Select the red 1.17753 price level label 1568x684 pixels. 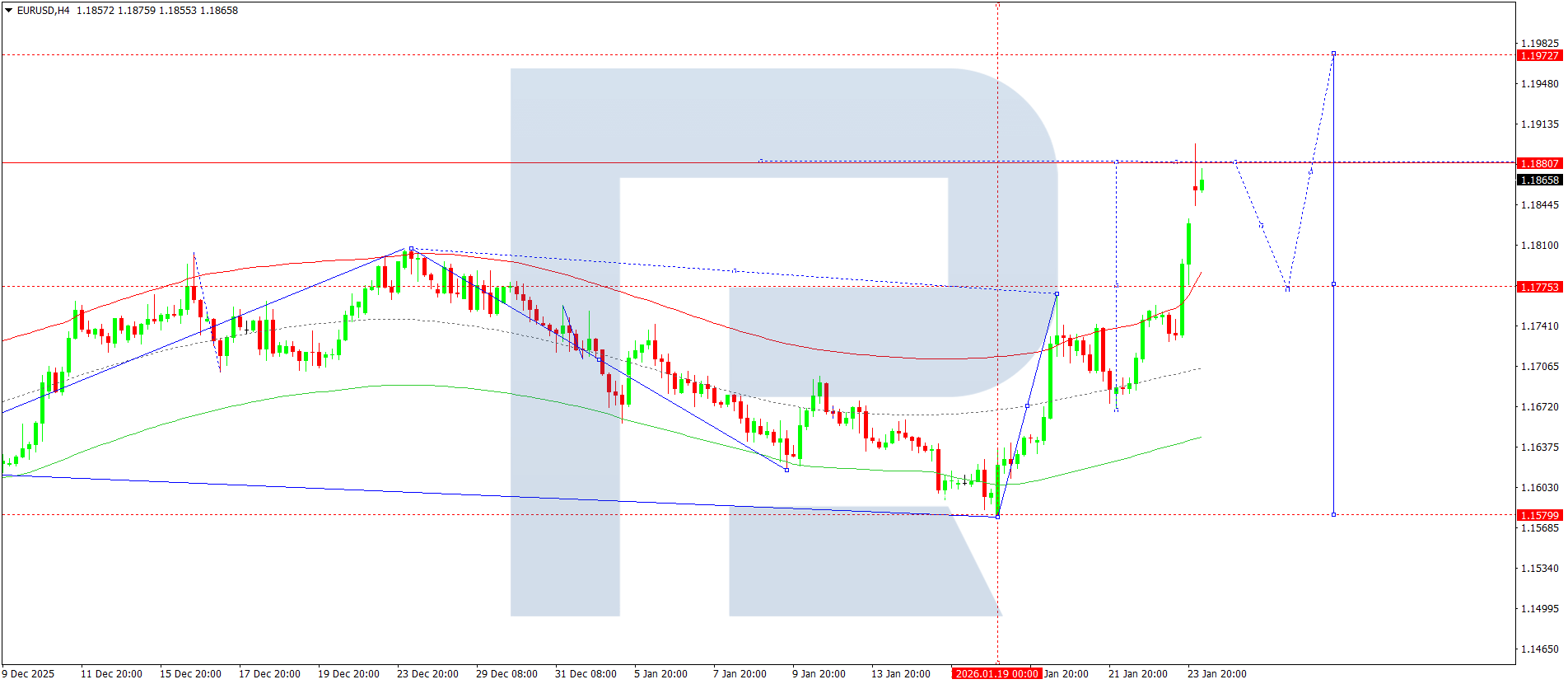tap(1538, 287)
